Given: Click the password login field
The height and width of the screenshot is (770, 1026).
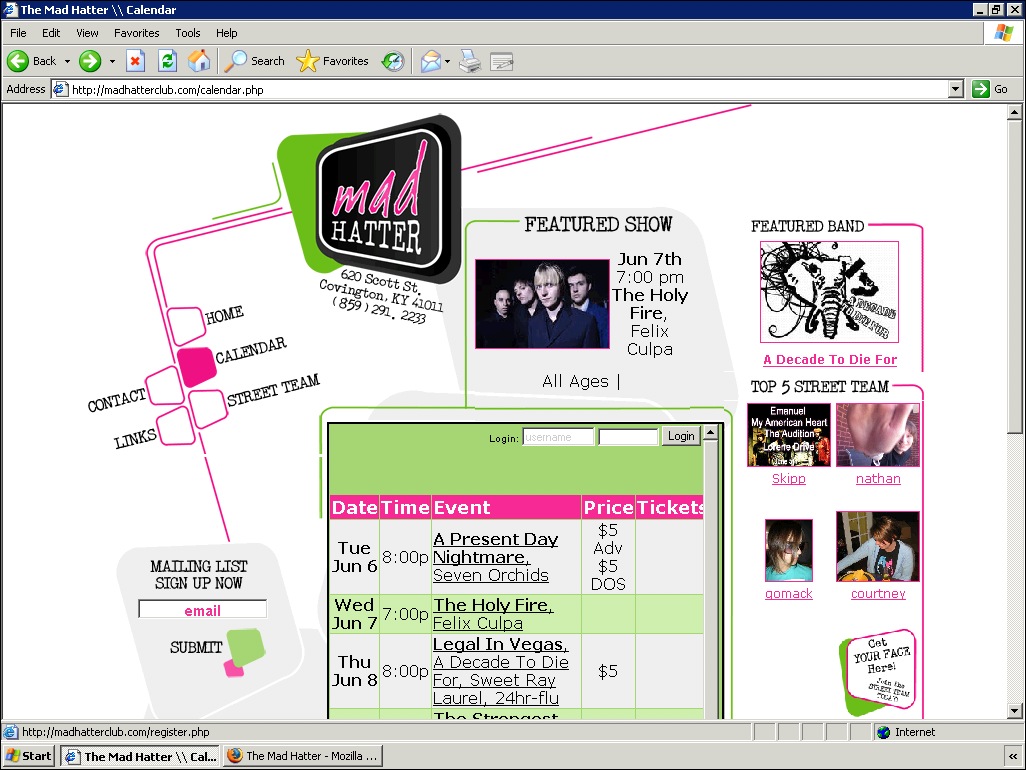Looking at the screenshot, I should (x=628, y=437).
